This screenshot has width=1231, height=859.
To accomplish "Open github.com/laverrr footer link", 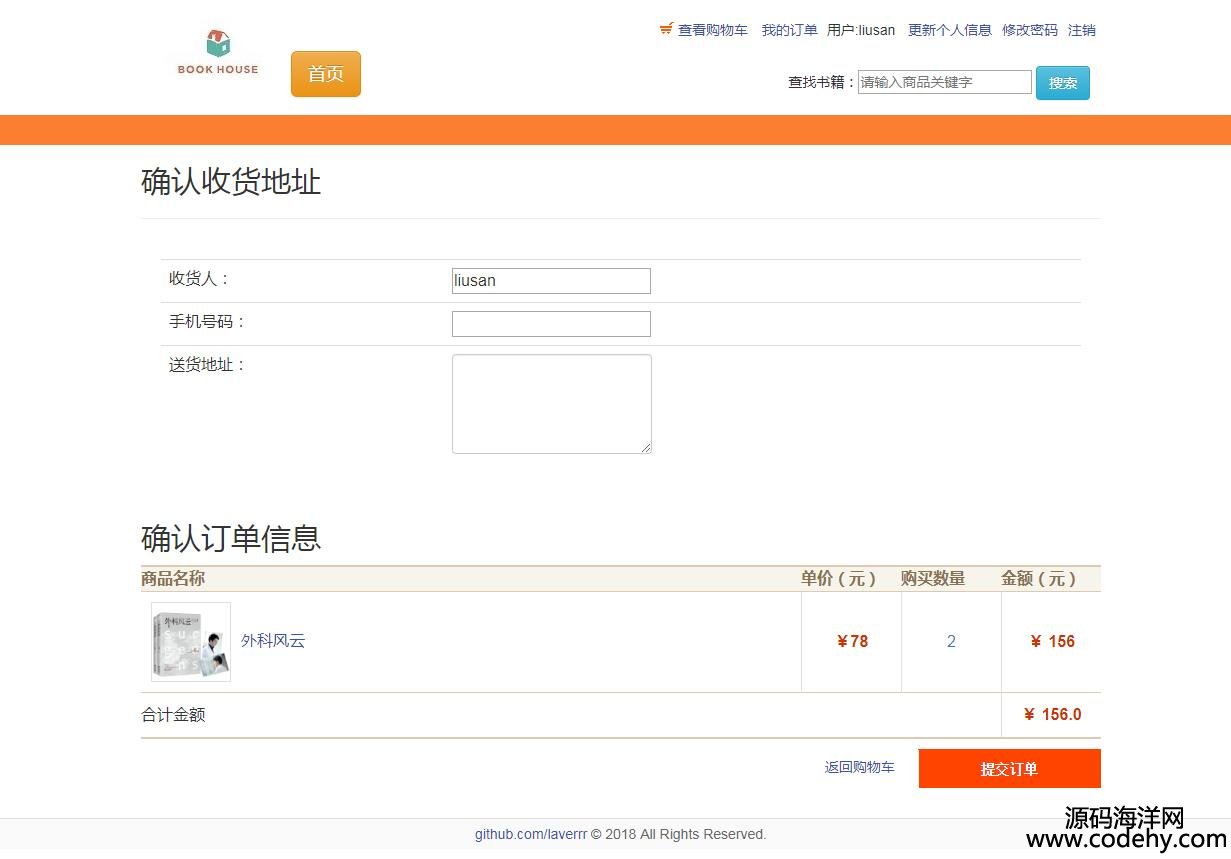I will (530, 834).
